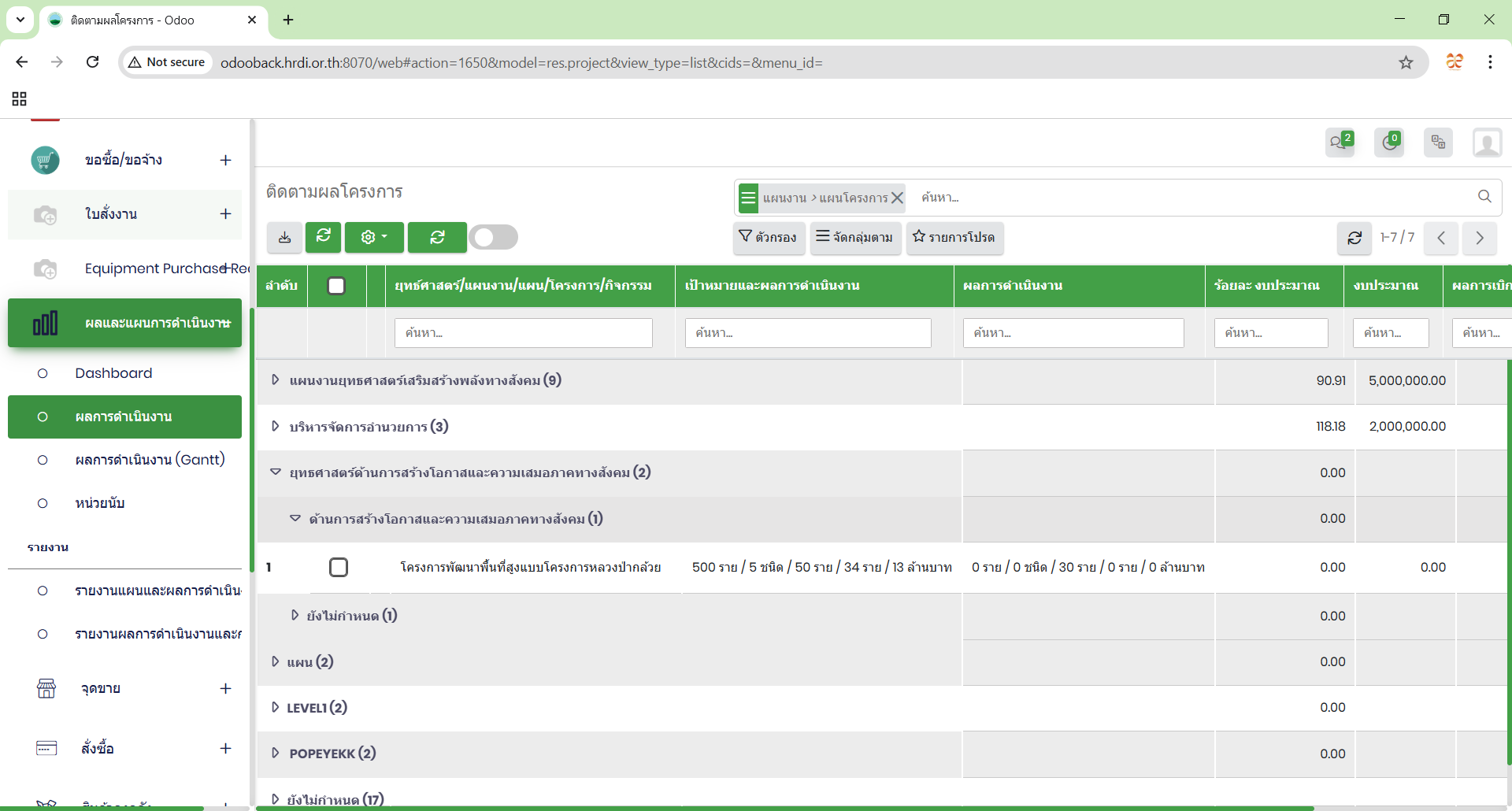Viewport: 1512px width, 811px height.
Task: Click the download/export icon button
Action: [x=284, y=237]
